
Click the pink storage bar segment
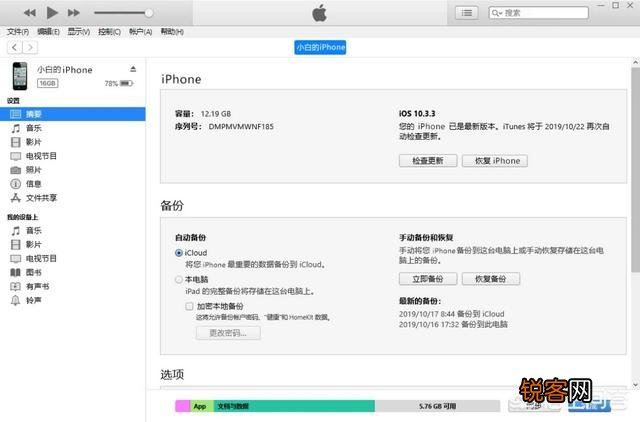pyautogui.click(x=182, y=406)
